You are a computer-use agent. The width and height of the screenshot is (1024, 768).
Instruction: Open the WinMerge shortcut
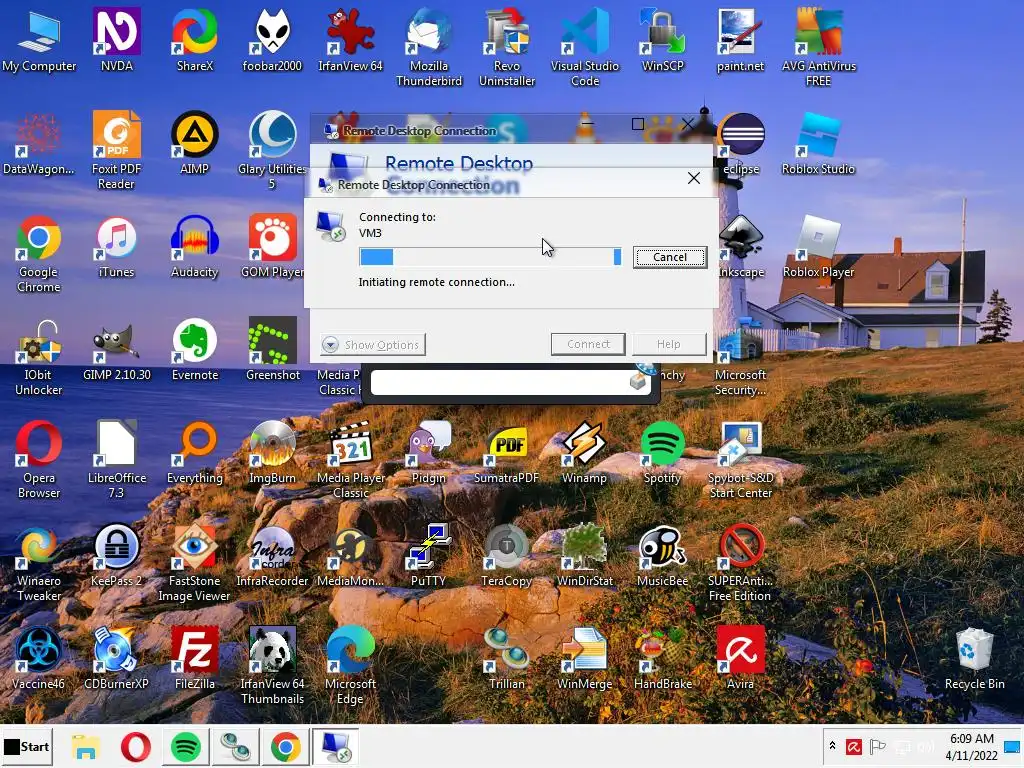(x=584, y=658)
